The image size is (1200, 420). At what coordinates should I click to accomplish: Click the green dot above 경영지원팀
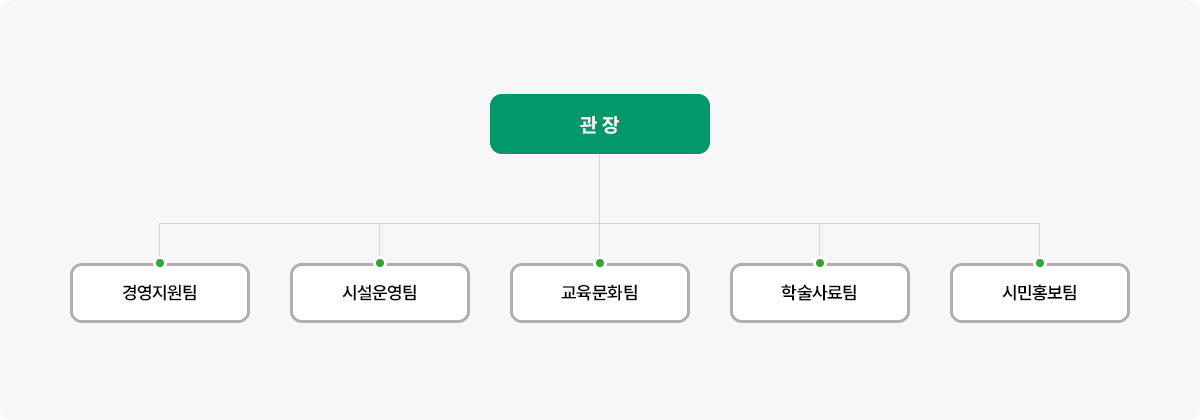[160, 263]
